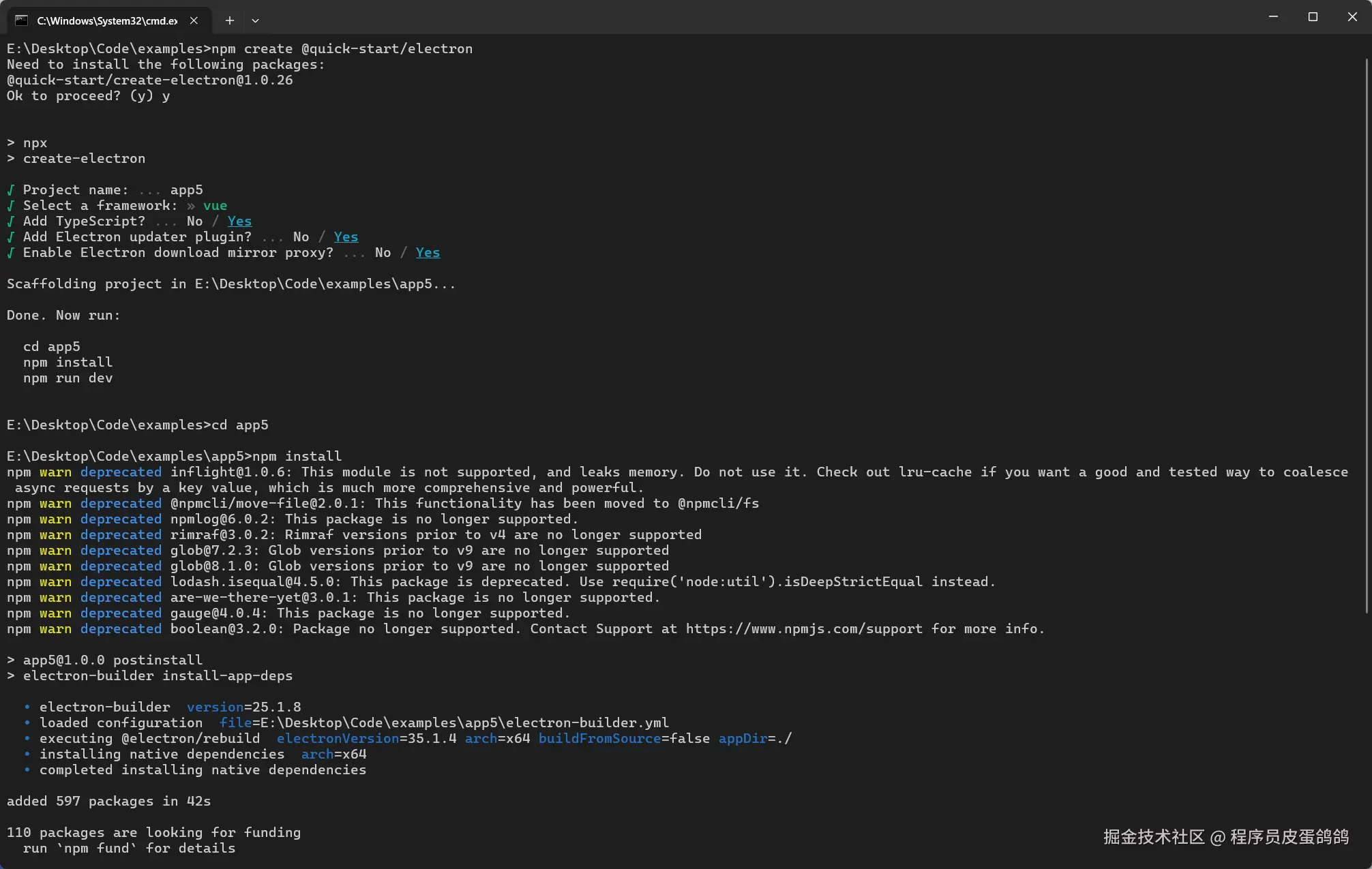Click the underlined Yes for Electron updater plugin

click(346, 237)
